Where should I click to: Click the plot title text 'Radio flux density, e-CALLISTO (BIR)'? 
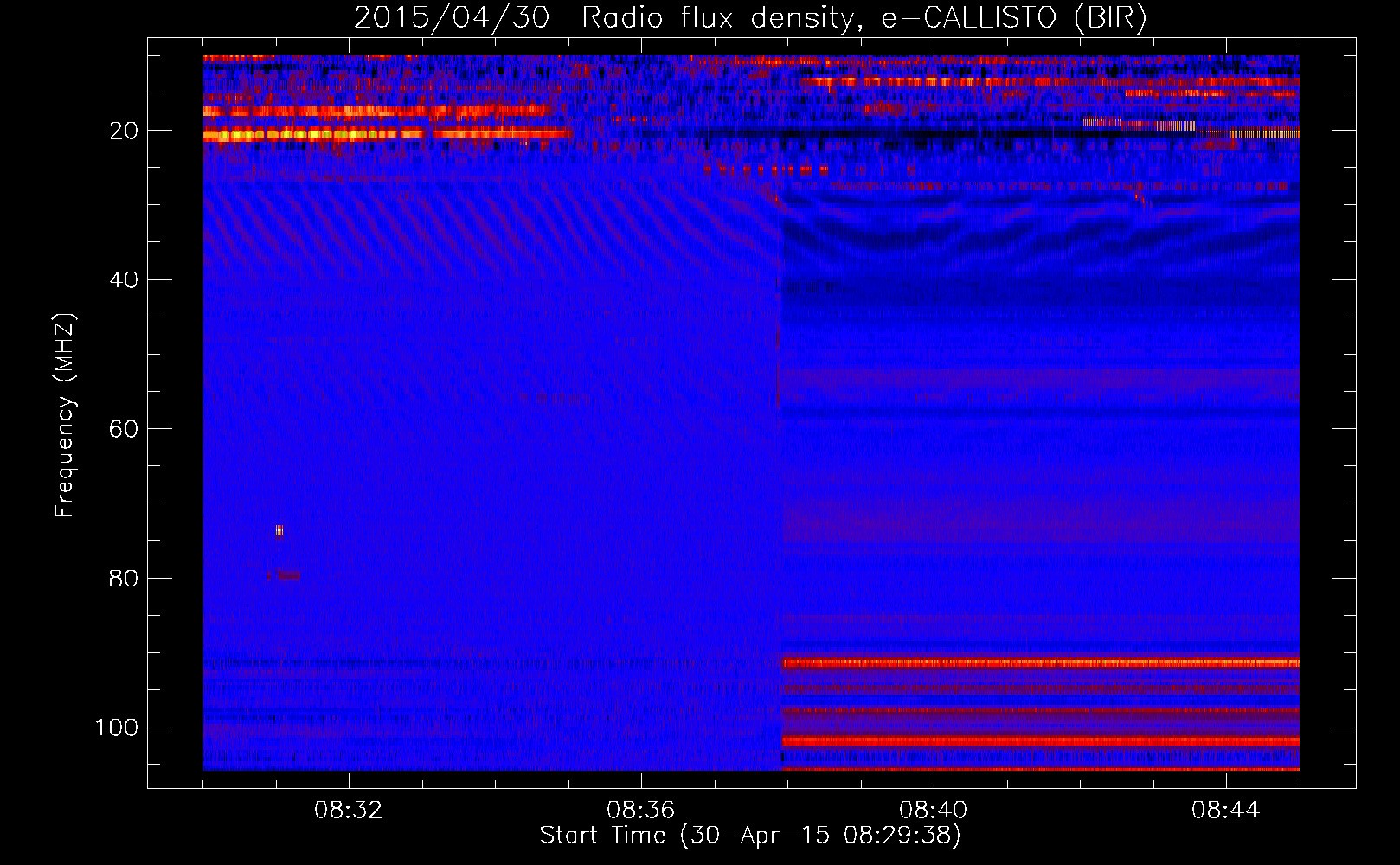pos(864,18)
